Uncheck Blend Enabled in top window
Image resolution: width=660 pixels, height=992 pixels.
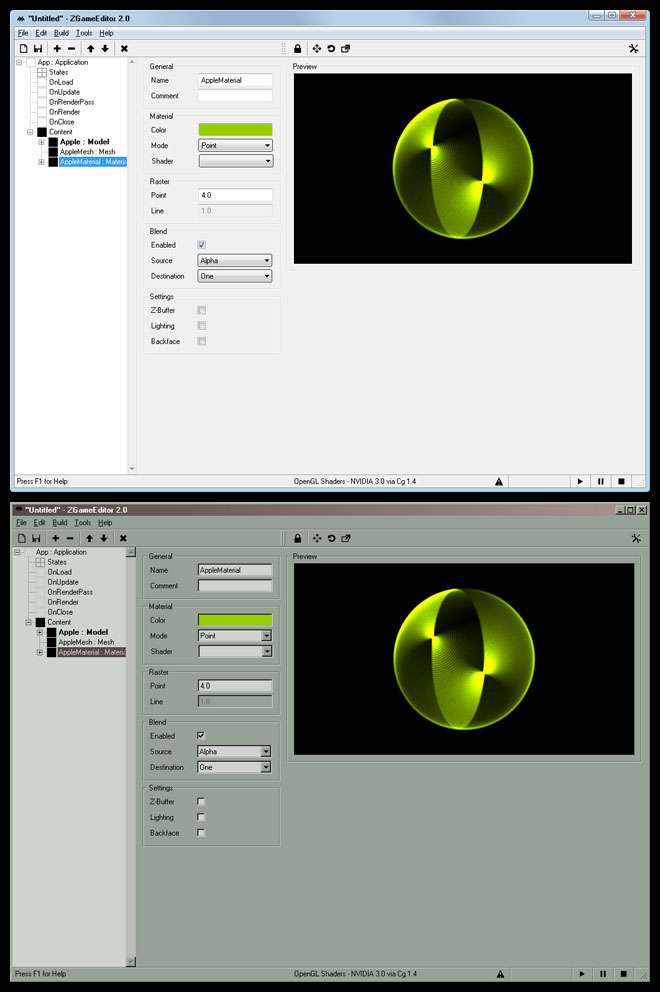coord(201,245)
